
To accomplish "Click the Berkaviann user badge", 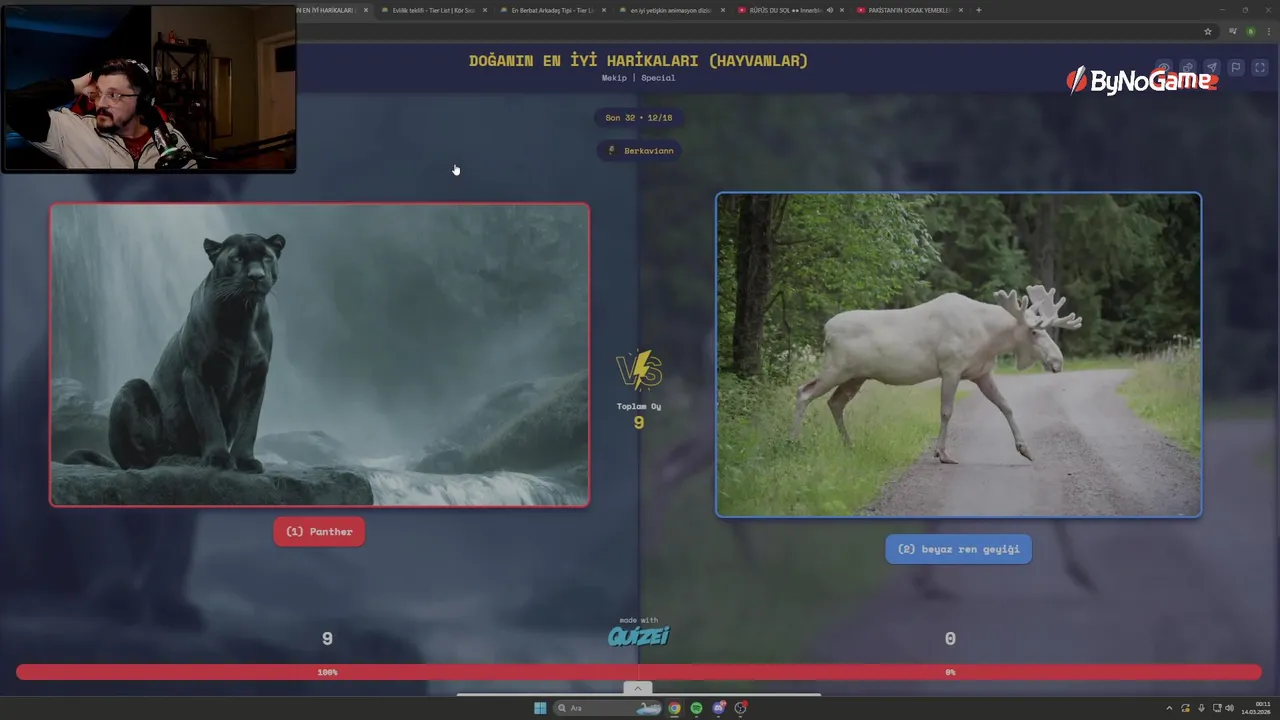I will 639,151.
